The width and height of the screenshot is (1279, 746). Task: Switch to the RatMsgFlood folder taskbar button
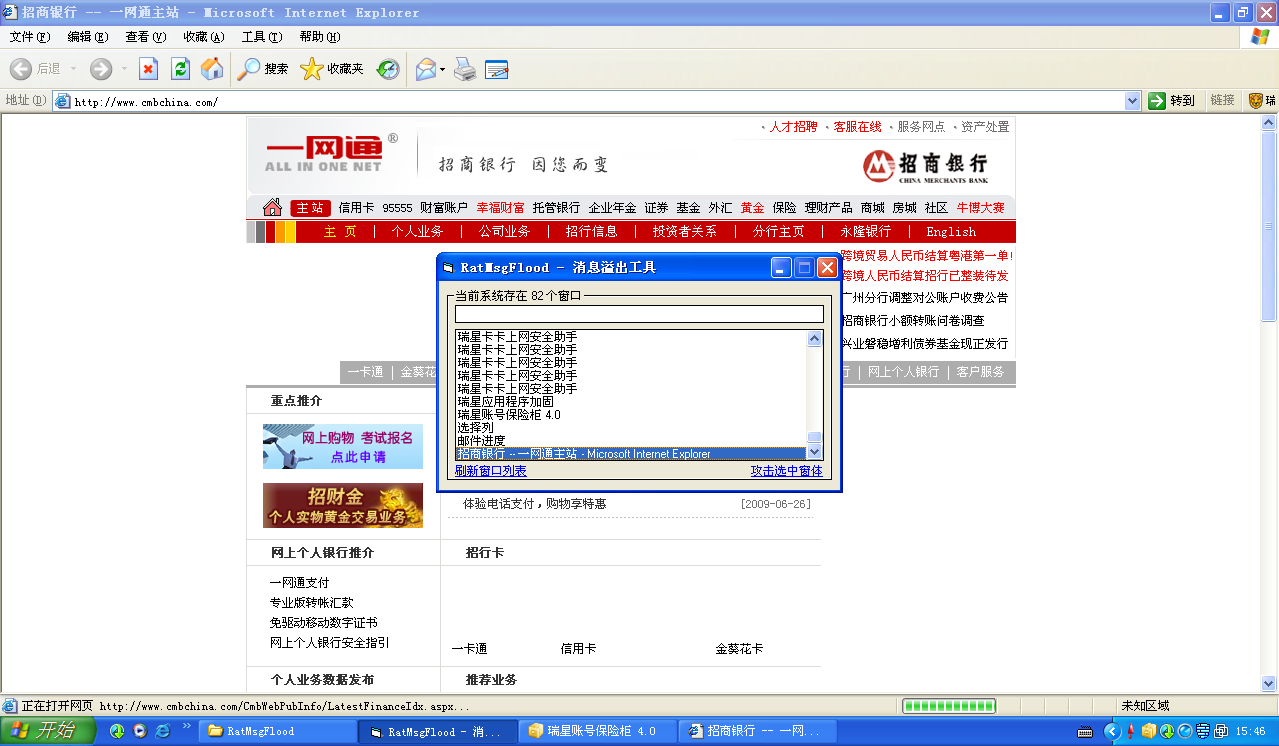click(277, 731)
